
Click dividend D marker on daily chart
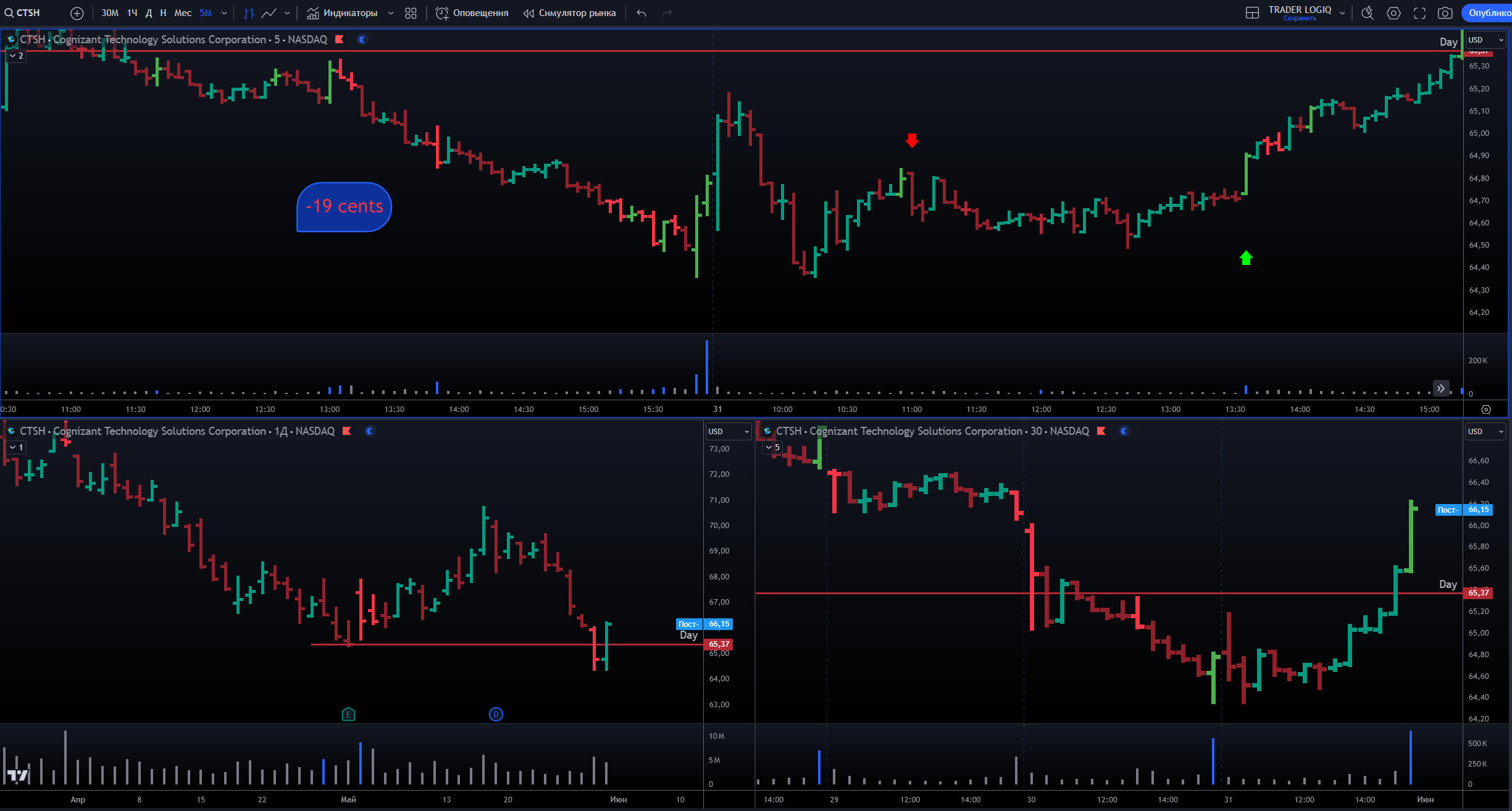pos(496,715)
